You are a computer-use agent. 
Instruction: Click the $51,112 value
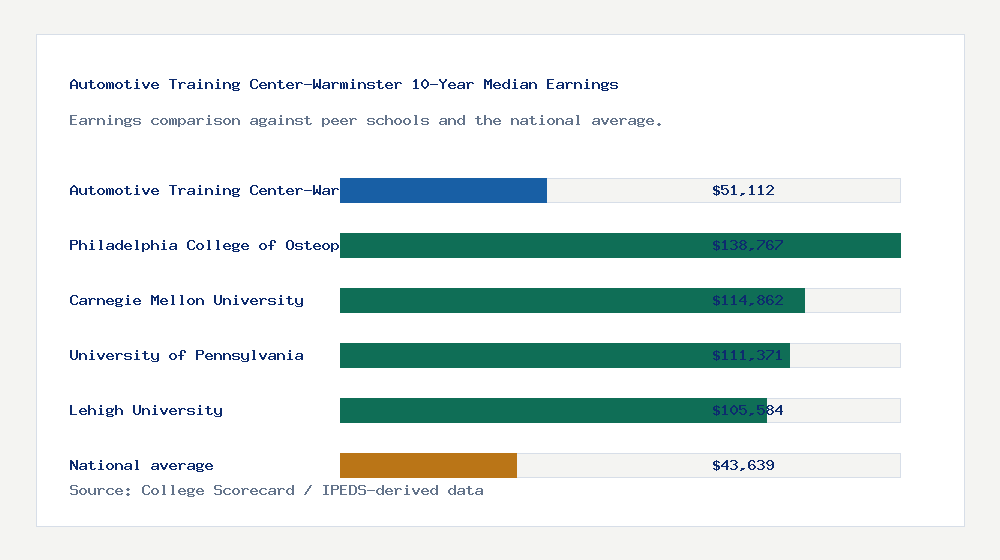743,190
